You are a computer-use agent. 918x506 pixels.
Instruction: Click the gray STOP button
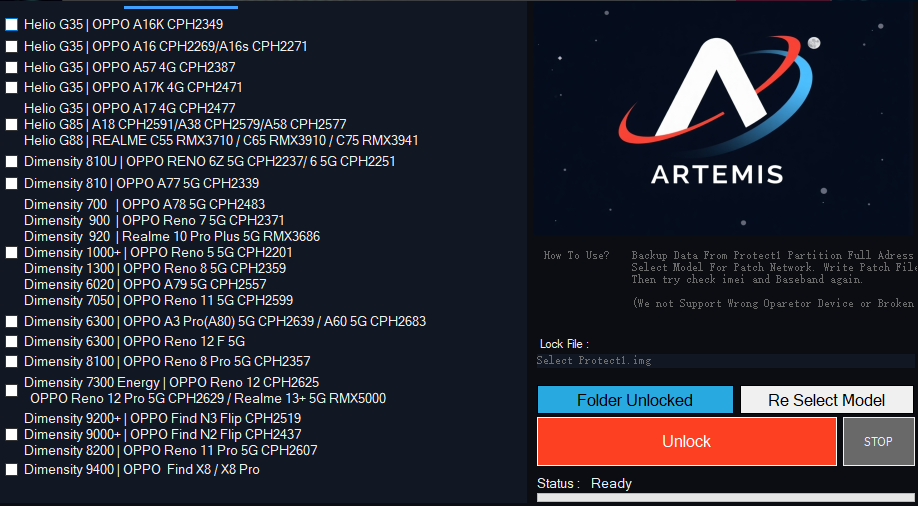(878, 442)
